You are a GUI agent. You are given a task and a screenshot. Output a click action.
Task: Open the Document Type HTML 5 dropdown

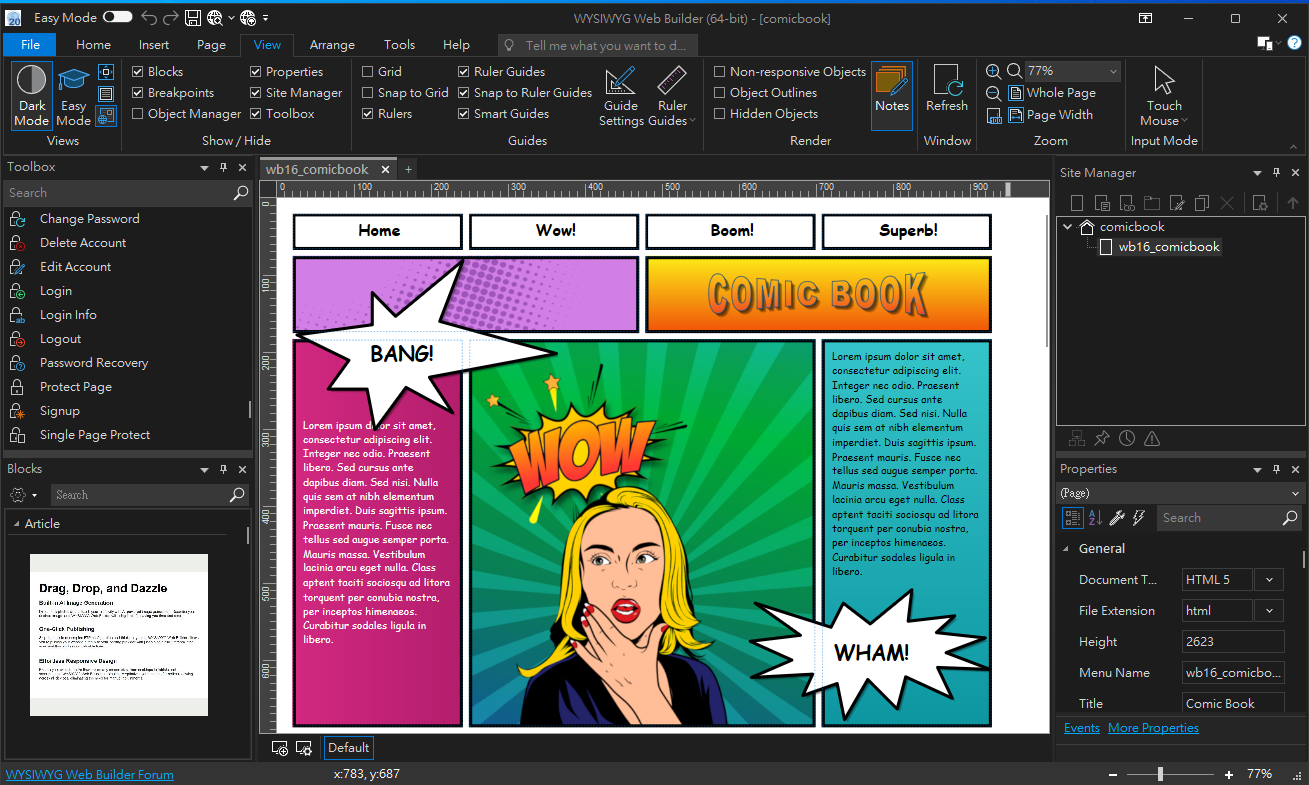tap(1268, 580)
